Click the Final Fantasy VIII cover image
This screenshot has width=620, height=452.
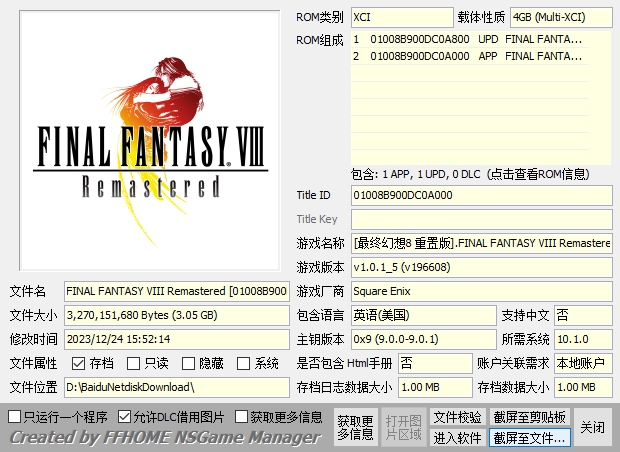(150, 141)
